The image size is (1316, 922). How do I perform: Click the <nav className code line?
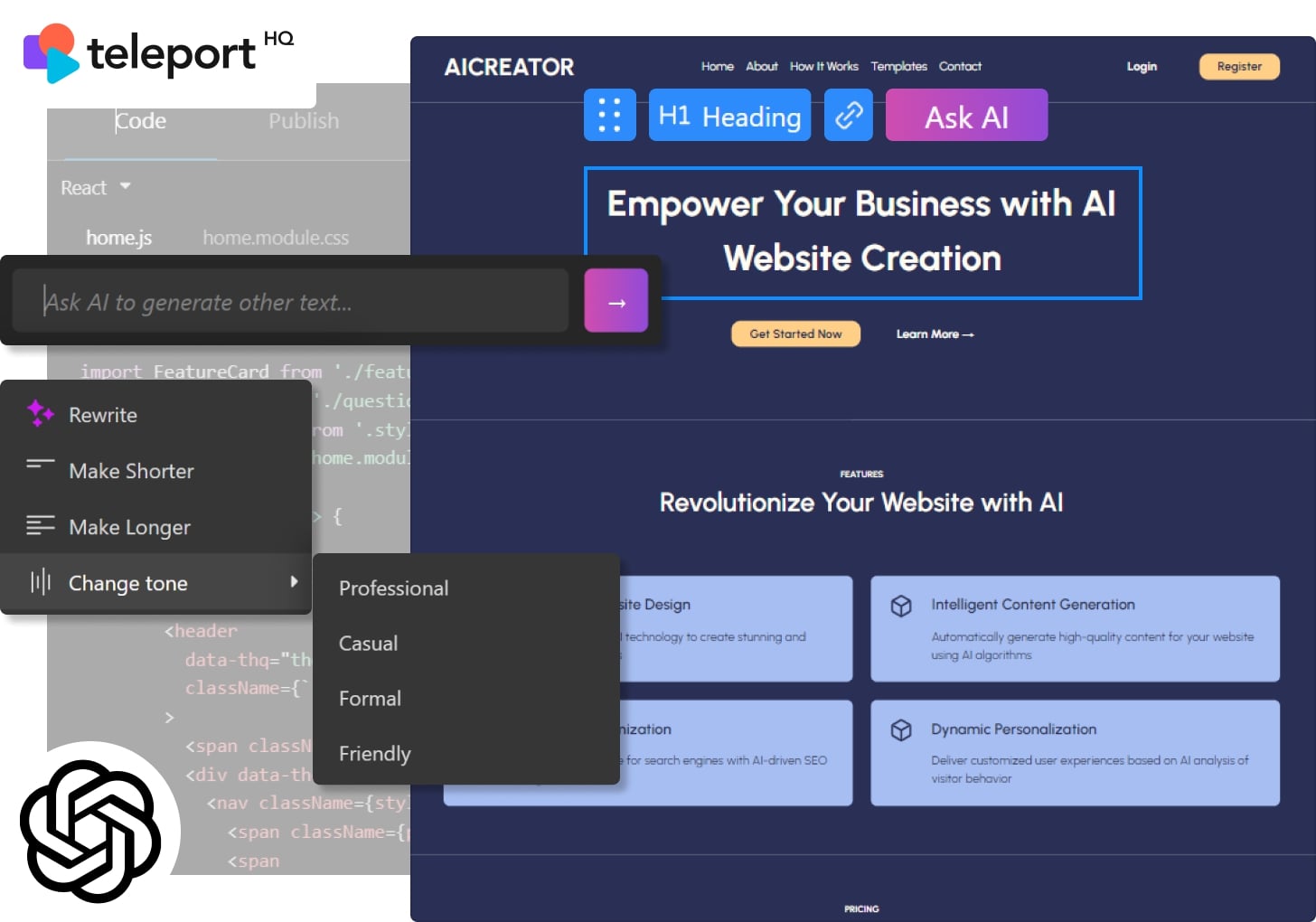[308, 803]
